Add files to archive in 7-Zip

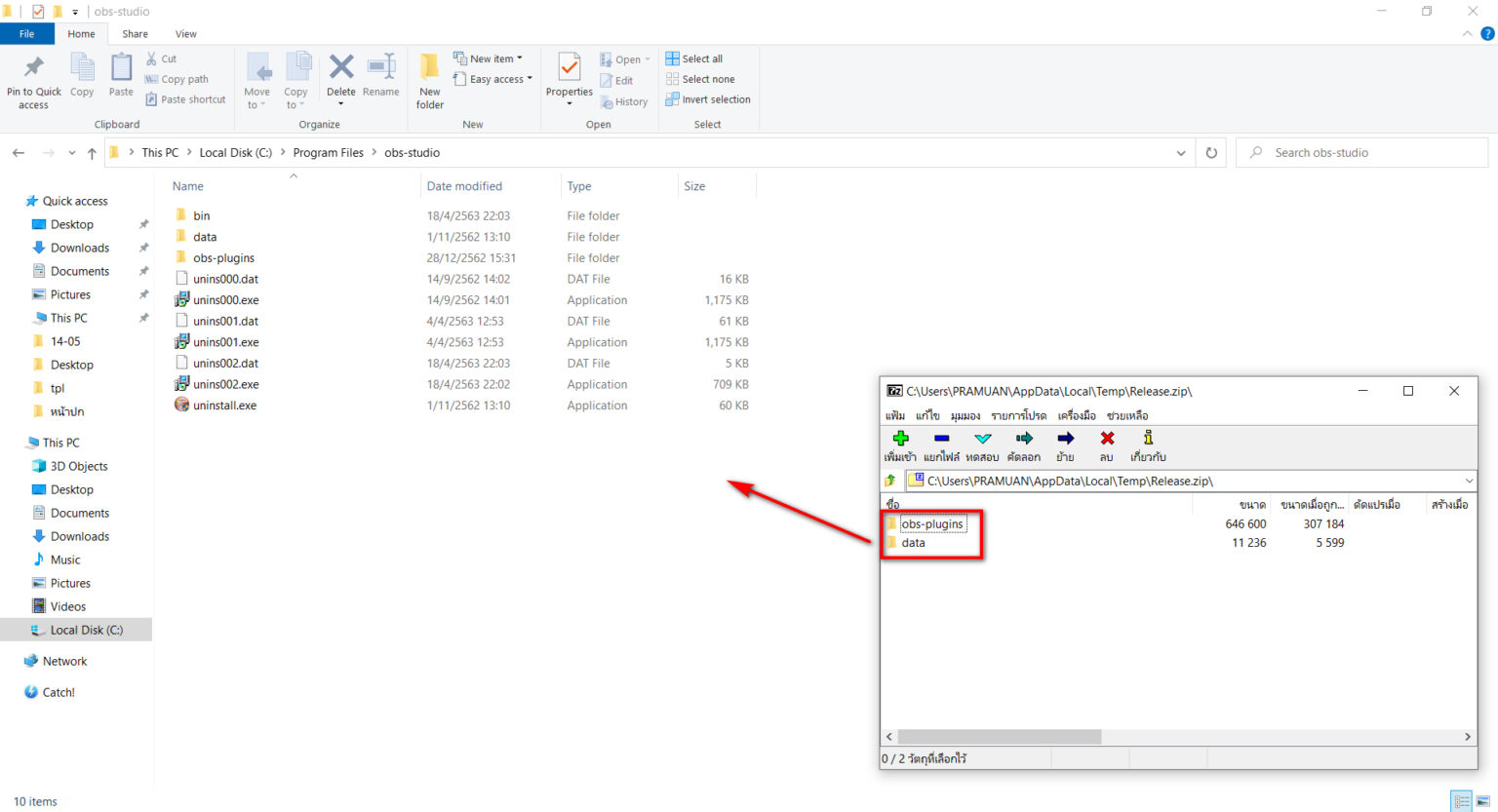point(899,441)
